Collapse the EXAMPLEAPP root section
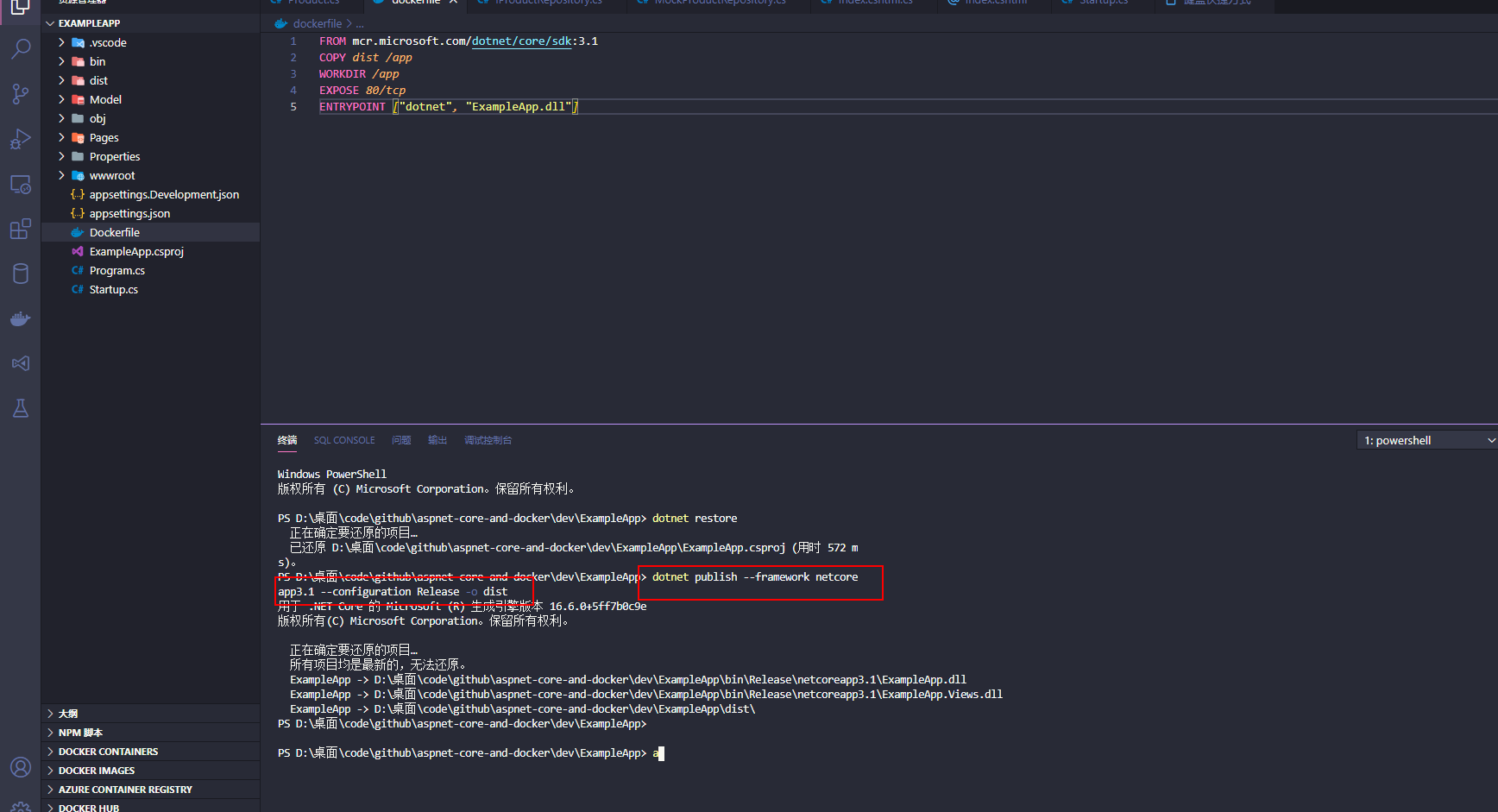1498x812 pixels. click(x=151, y=23)
